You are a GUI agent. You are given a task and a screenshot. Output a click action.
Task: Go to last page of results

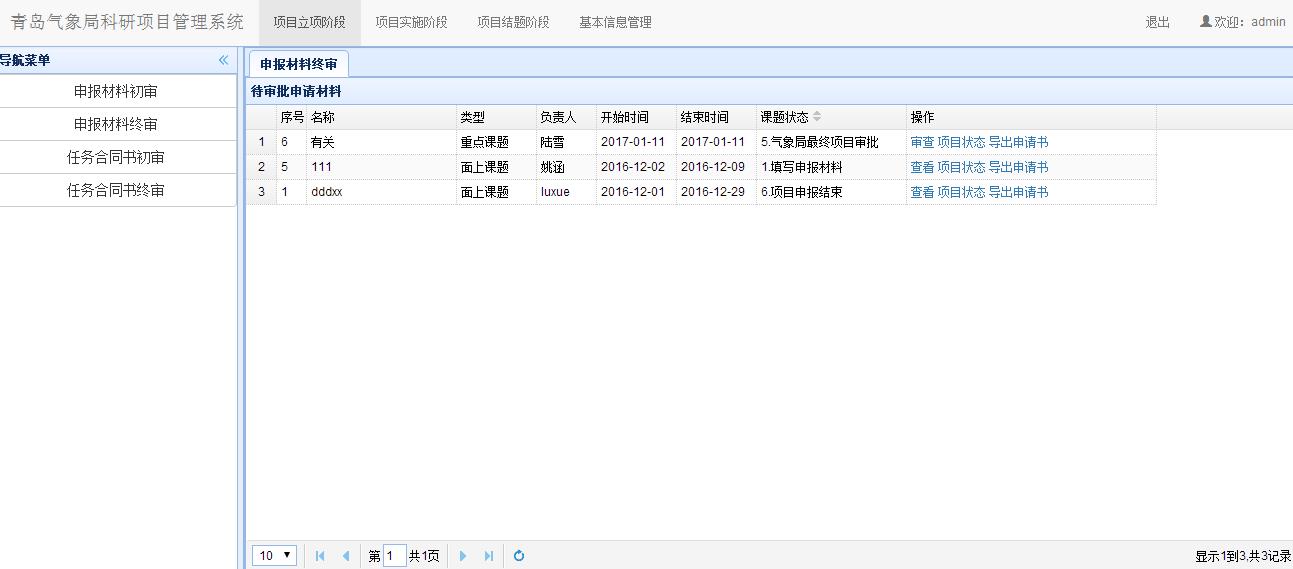489,556
